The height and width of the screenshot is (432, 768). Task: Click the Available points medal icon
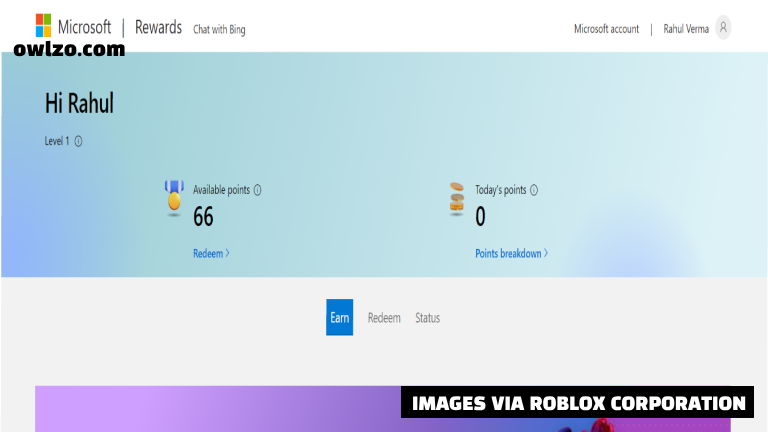[x=174, y=198]
